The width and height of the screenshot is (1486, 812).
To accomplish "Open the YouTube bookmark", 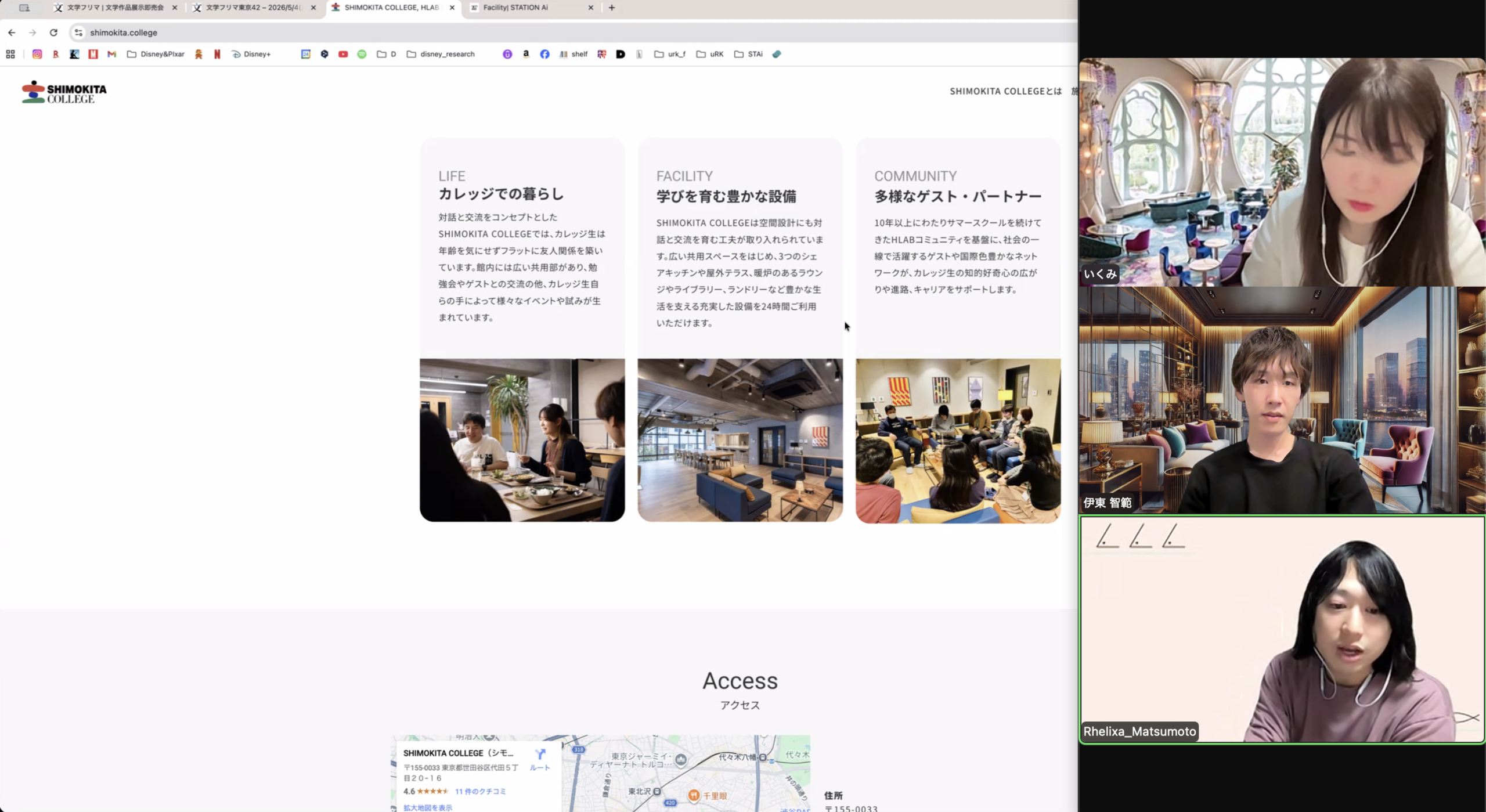I will (x=343, y=54).
